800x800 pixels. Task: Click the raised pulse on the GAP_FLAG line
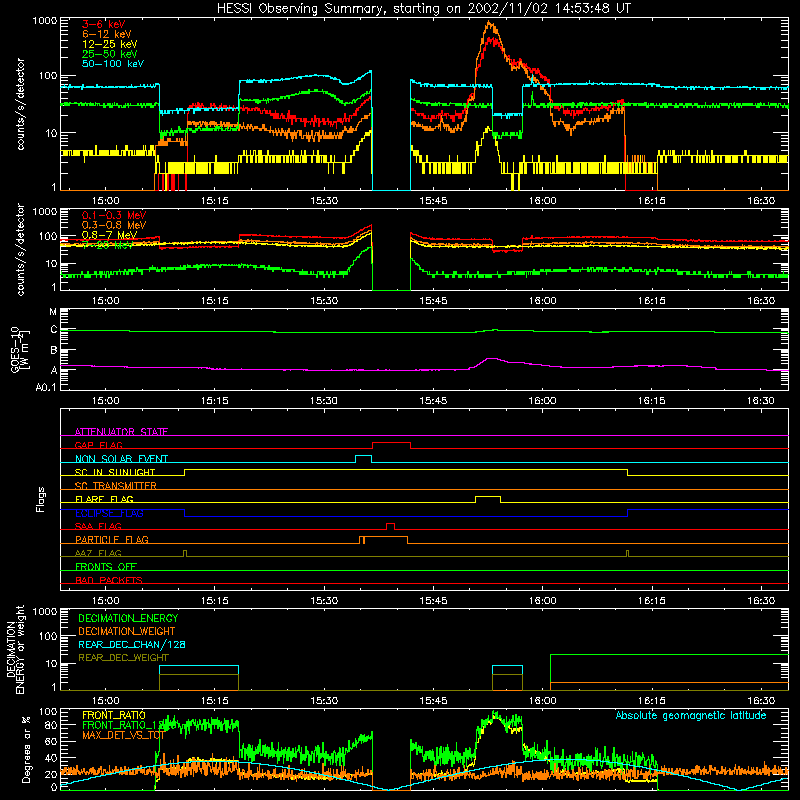pos(391,443)
